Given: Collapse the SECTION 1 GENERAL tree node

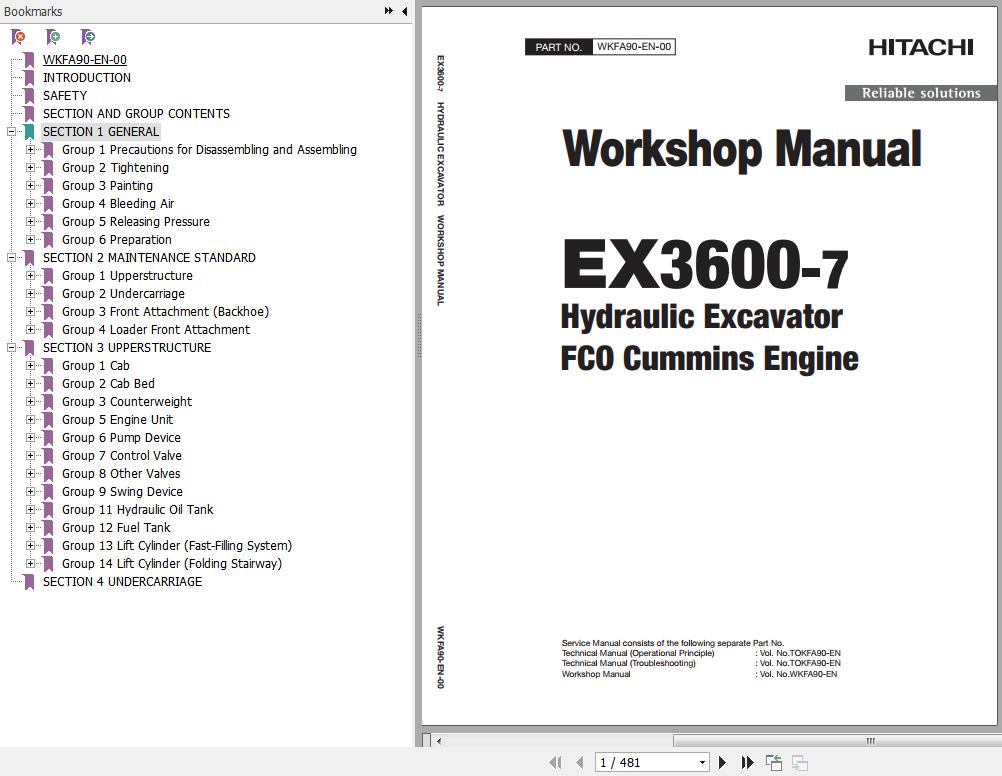Looking at the screenshot, I should pyautogui.click(x=11, y=132).
